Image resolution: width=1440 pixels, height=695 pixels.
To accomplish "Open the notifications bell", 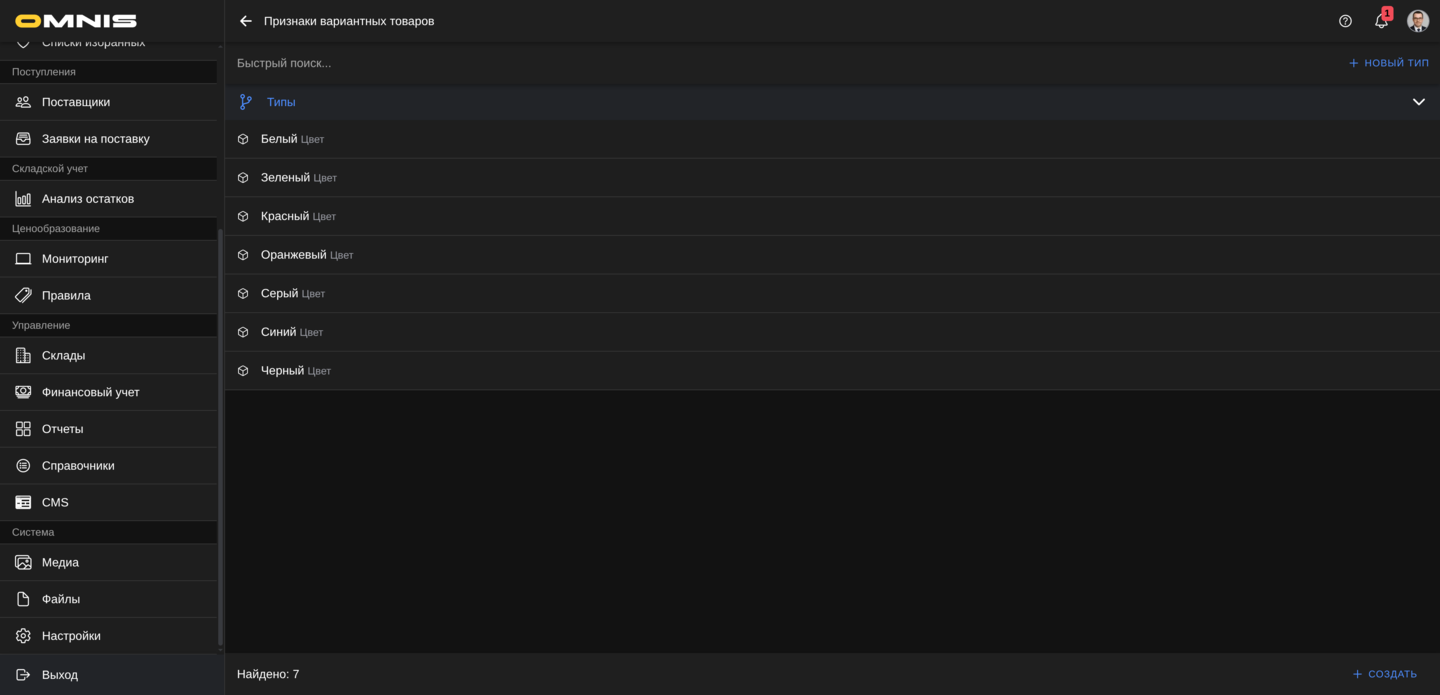I will tap(1381, 21).
